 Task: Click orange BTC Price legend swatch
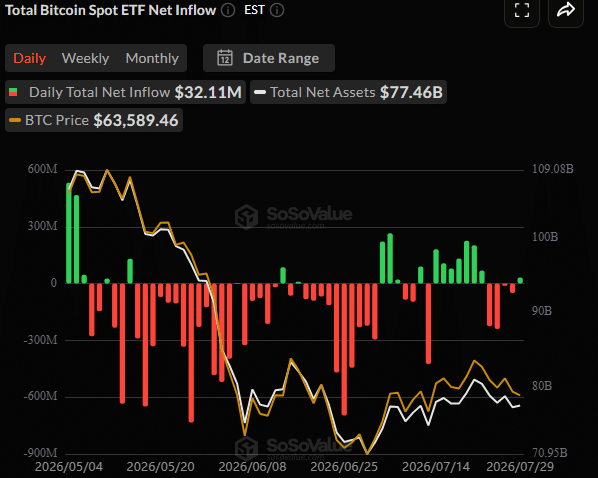point(15,120)
